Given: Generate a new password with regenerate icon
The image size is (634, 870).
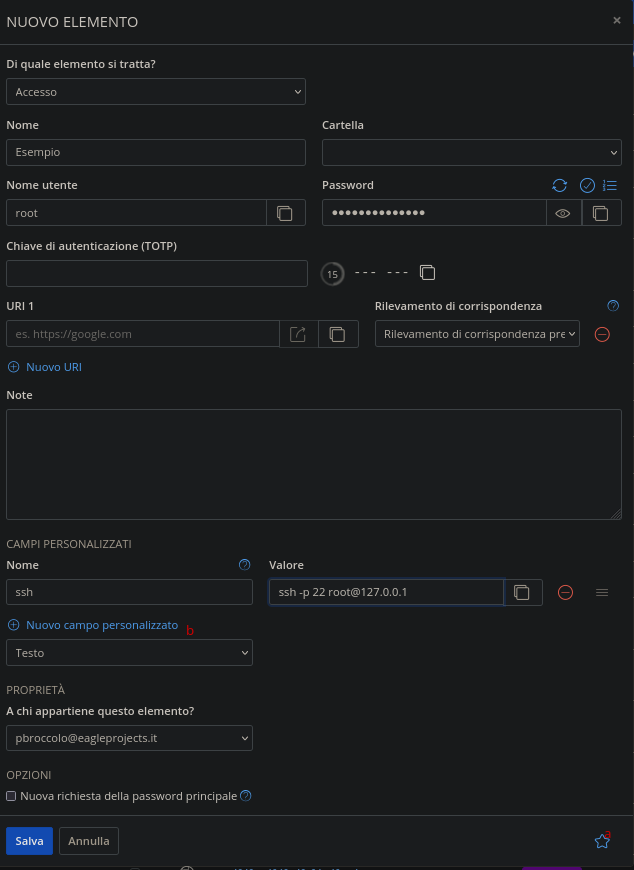Looking at the screenshot, I should 560,185.
